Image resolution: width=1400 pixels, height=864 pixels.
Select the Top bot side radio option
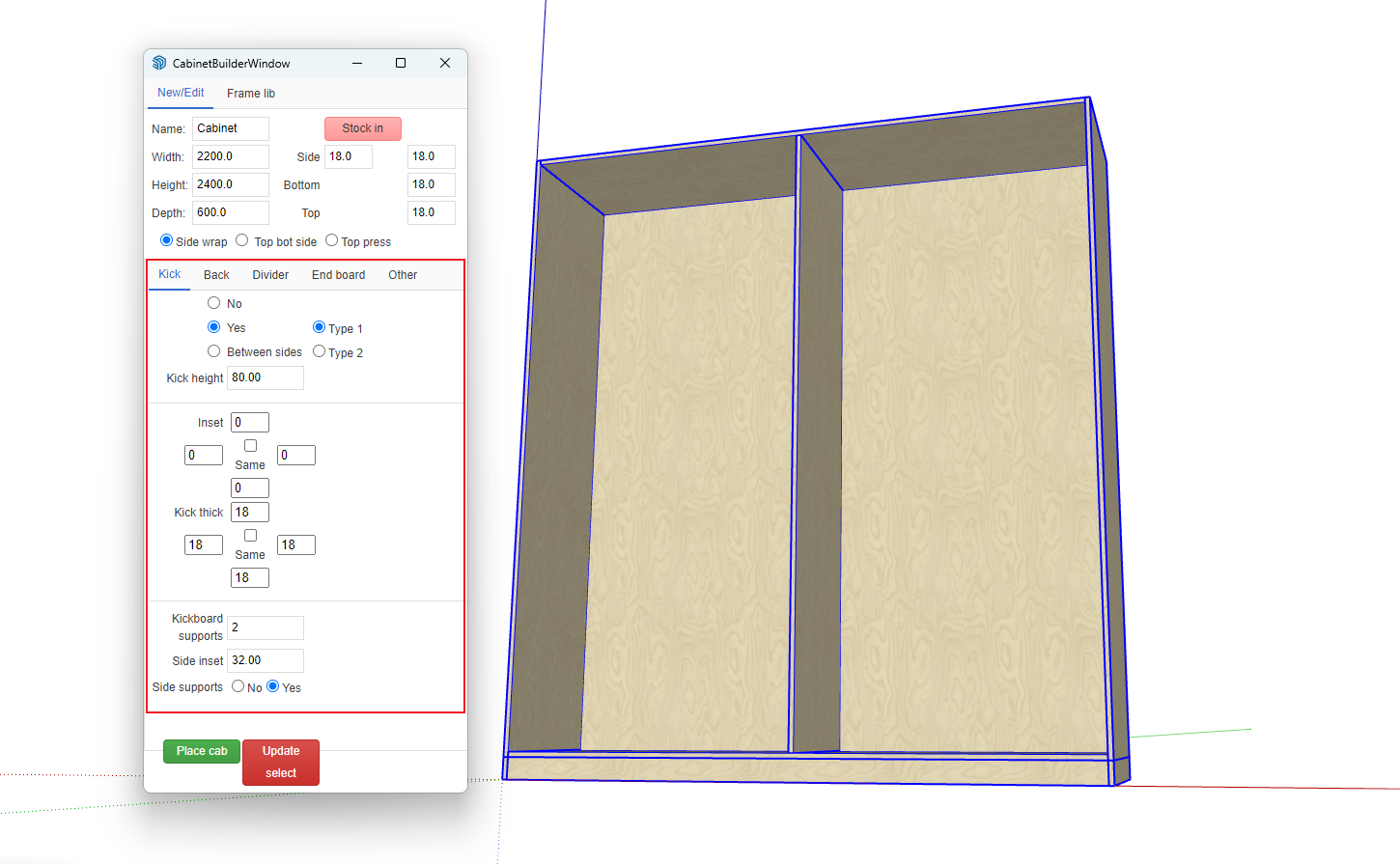[242, 240]
